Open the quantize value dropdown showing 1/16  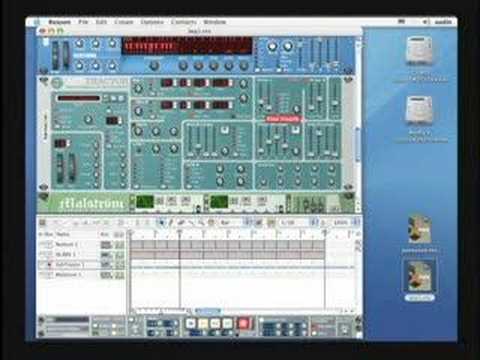pos(299,223)
